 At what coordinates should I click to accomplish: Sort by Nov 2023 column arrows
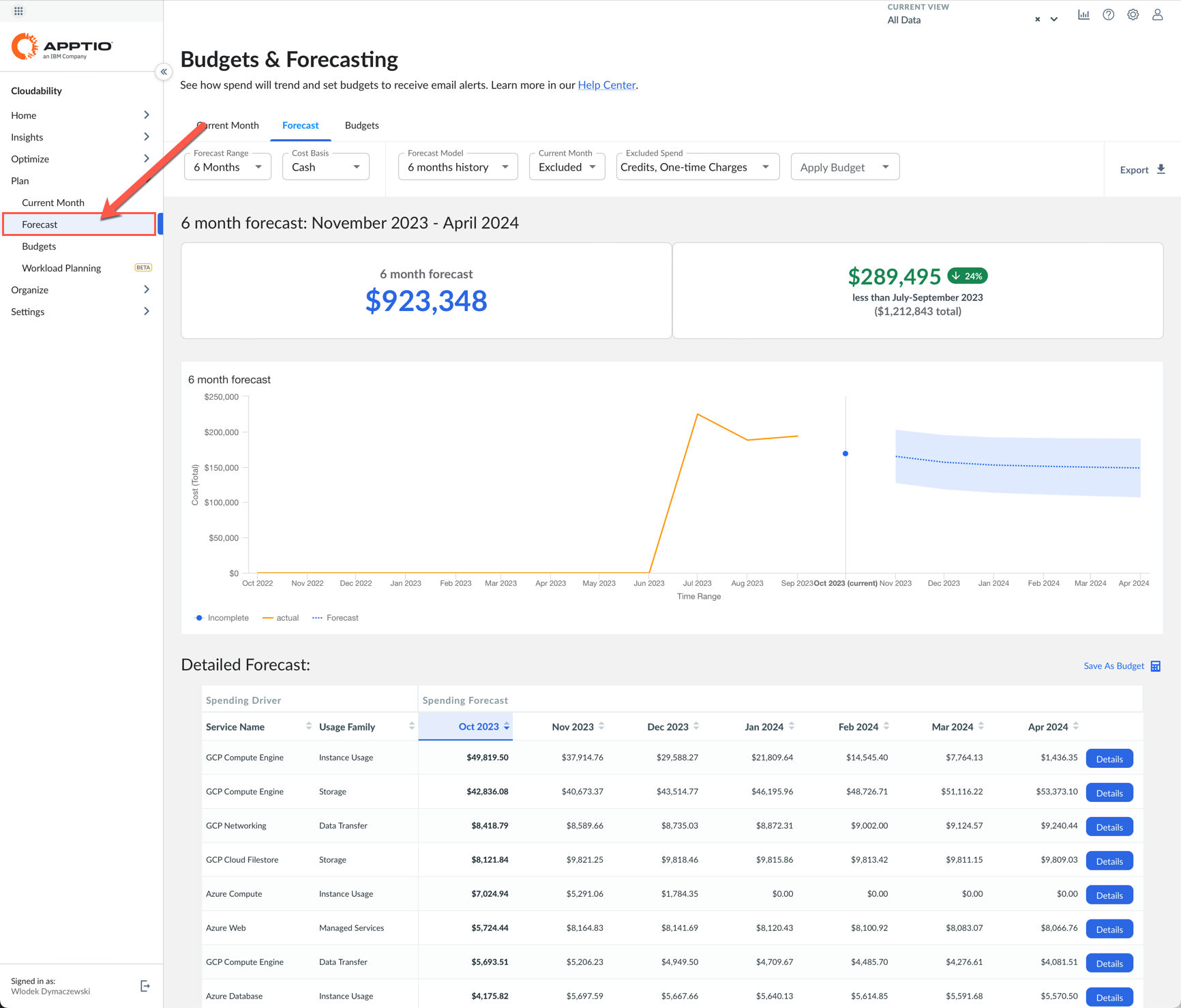tap(601, 726)
